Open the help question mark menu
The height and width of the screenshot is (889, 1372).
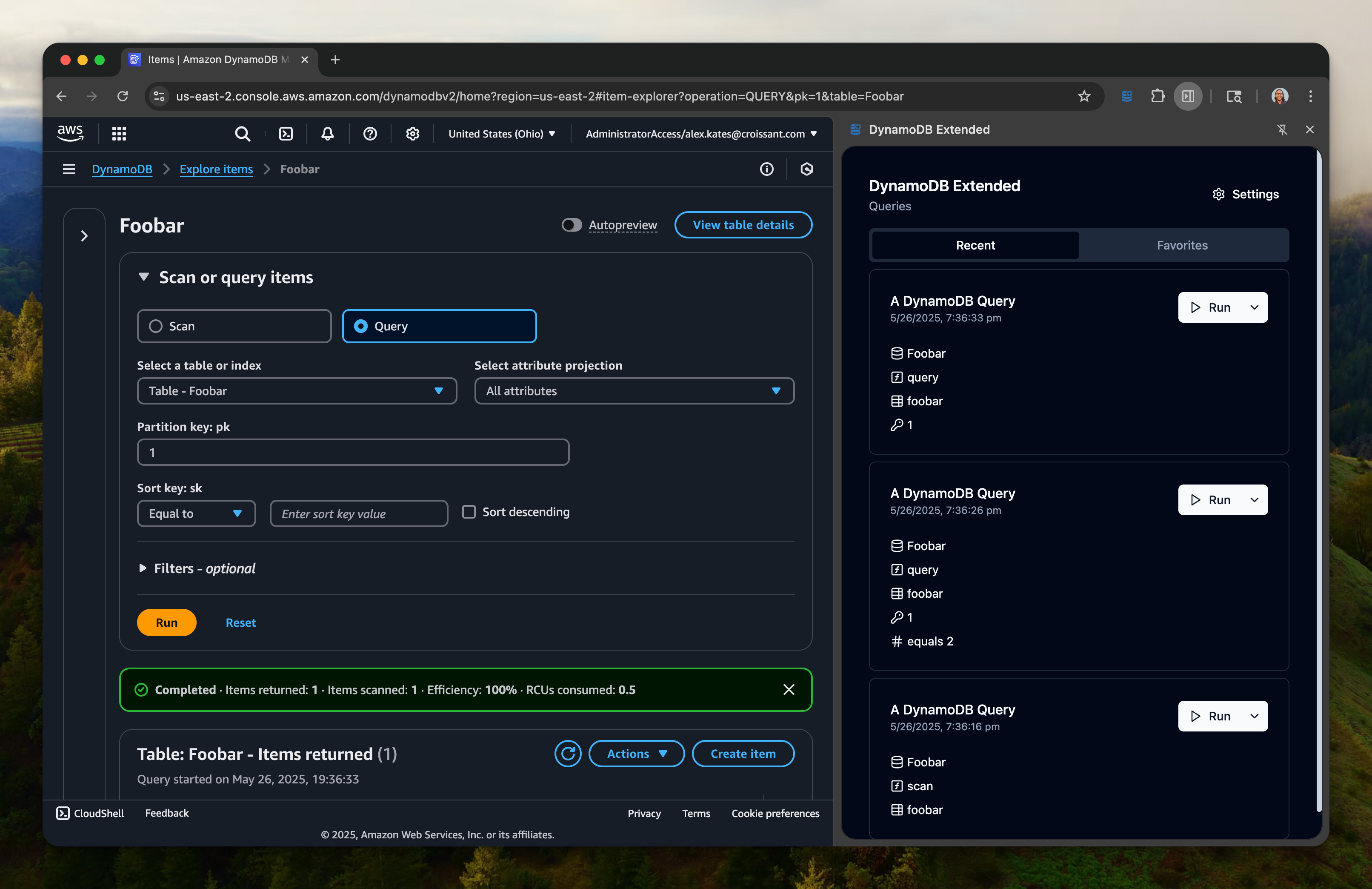tap(370, 134)
